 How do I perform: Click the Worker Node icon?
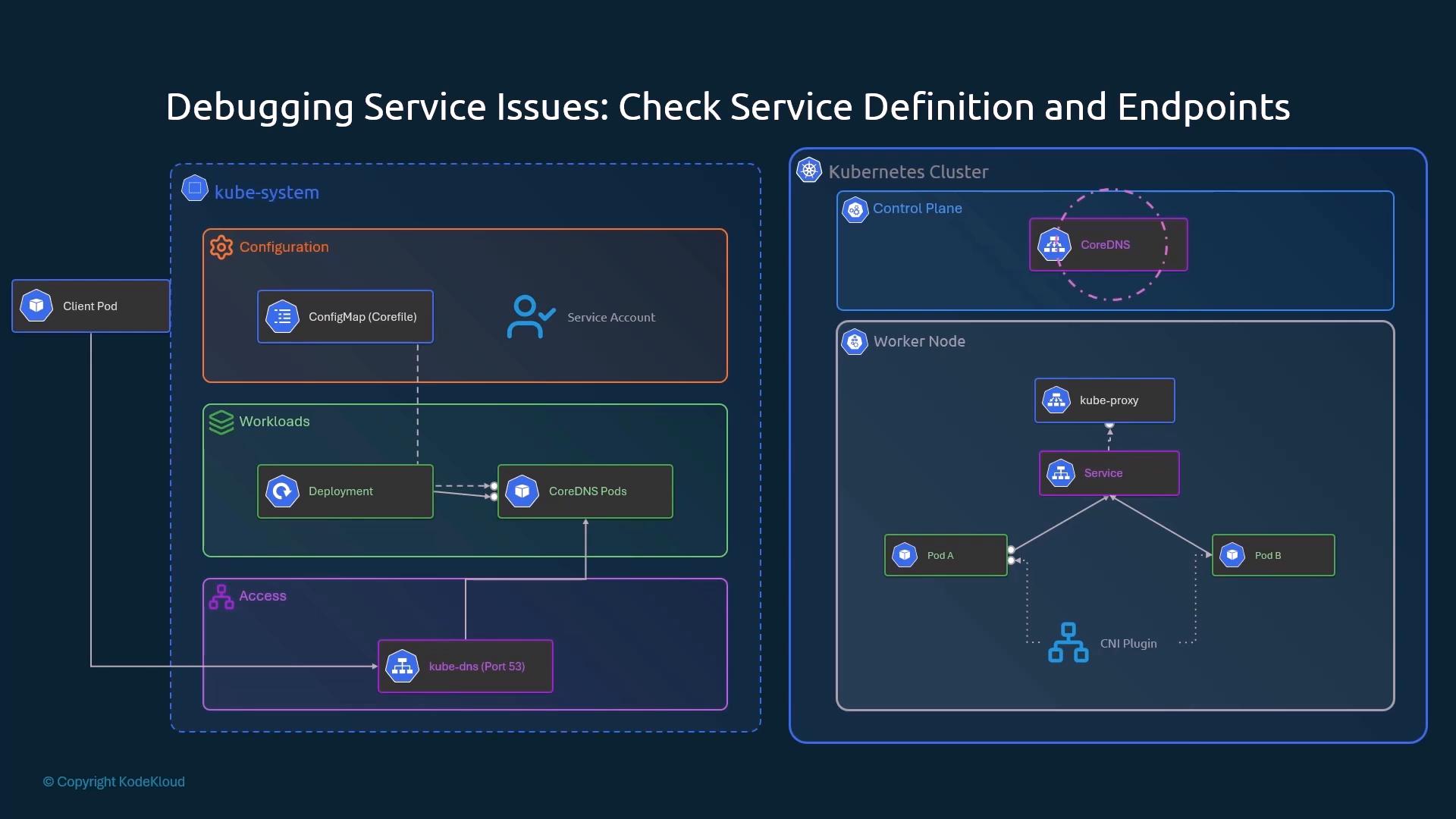tap(855, 342)
